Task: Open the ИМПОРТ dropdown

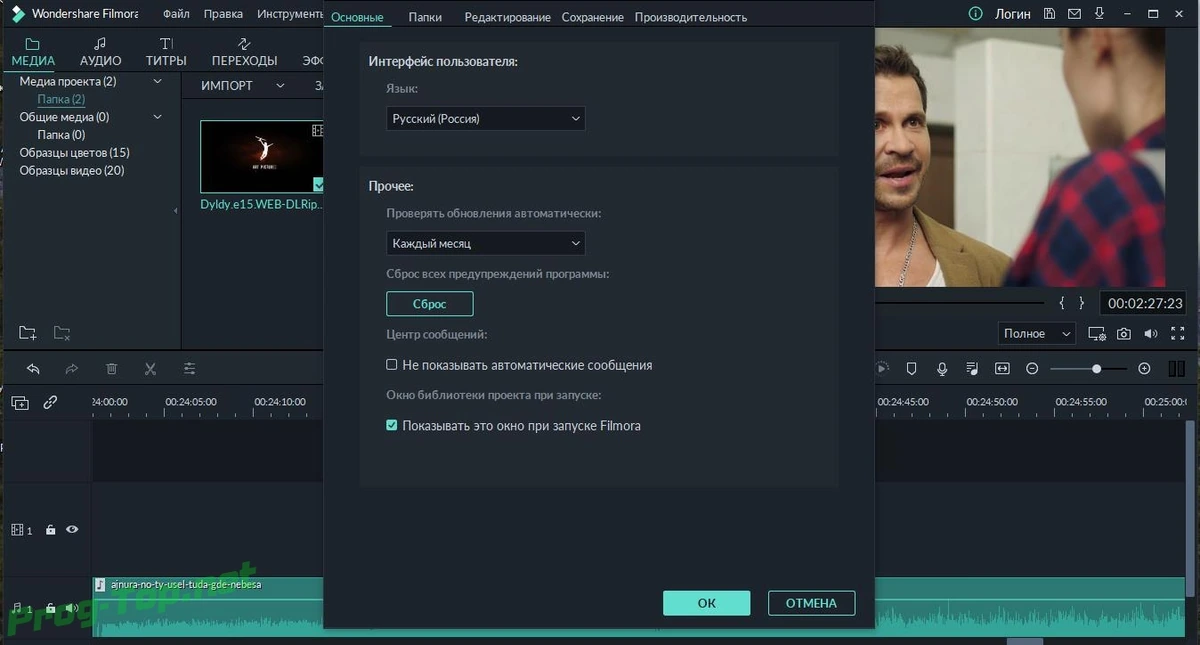Action: tap(280, 86)
